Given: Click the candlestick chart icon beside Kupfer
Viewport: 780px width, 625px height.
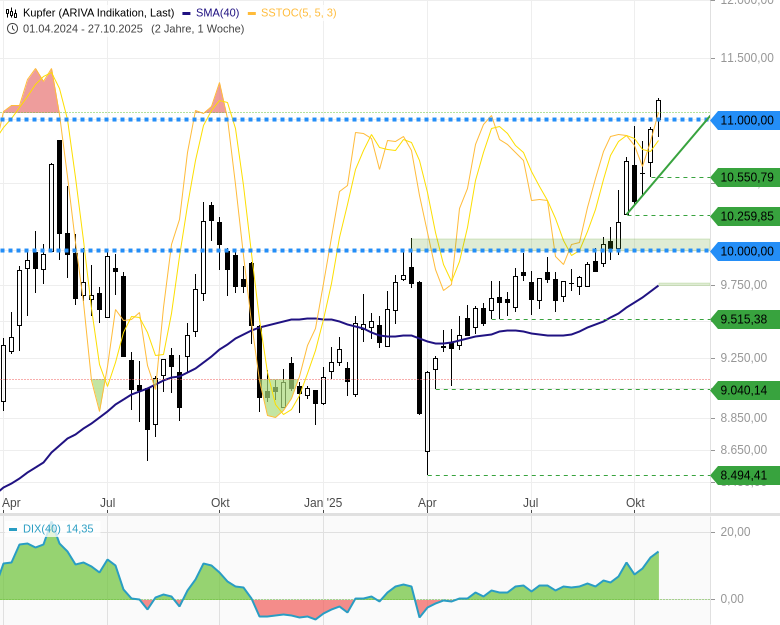Looking at the screenshot, I should click(11, 13).
